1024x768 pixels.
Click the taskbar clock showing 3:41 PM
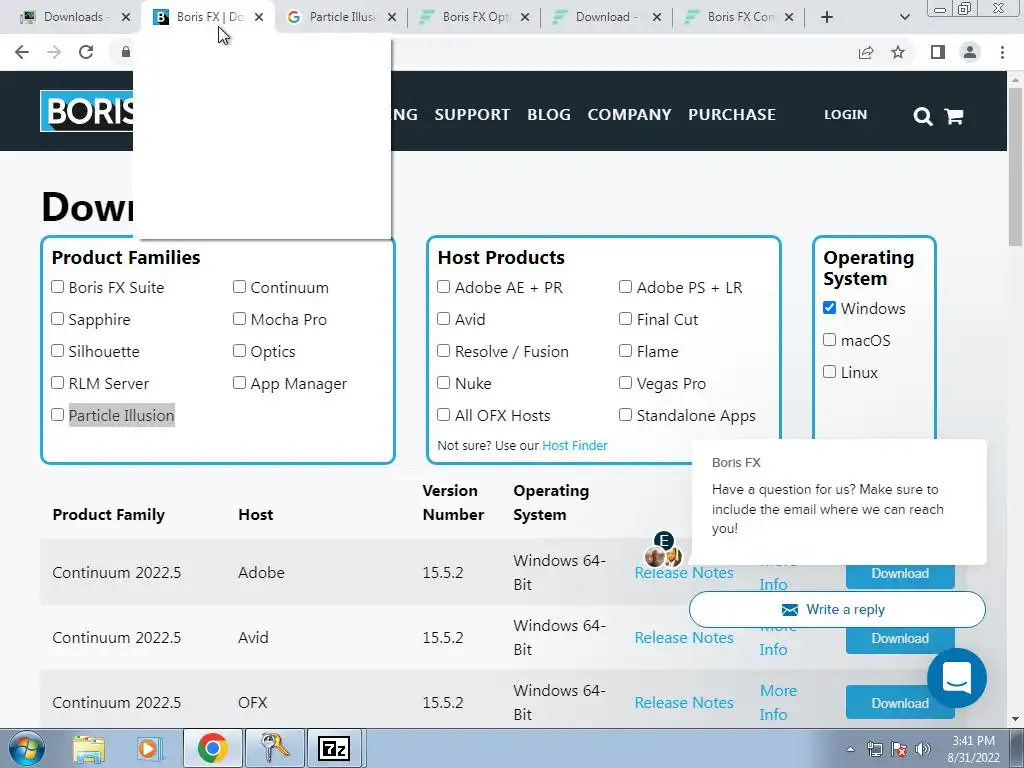coord(973,749)
